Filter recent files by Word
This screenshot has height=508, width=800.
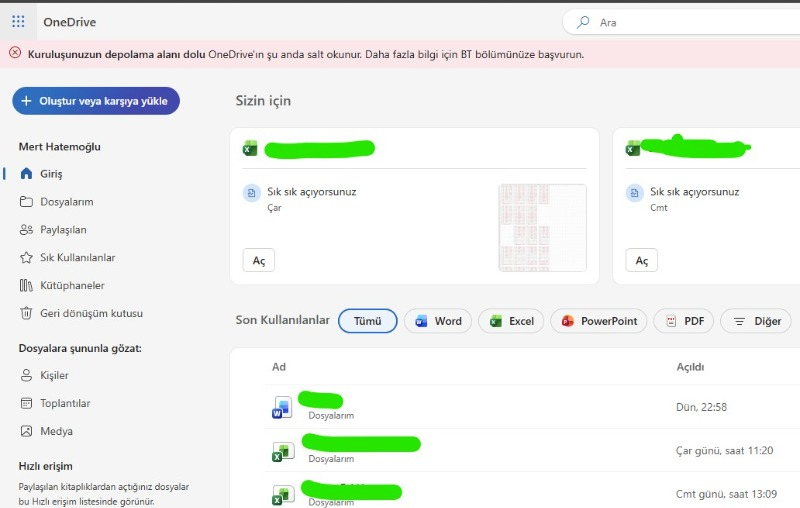[438, 321]
